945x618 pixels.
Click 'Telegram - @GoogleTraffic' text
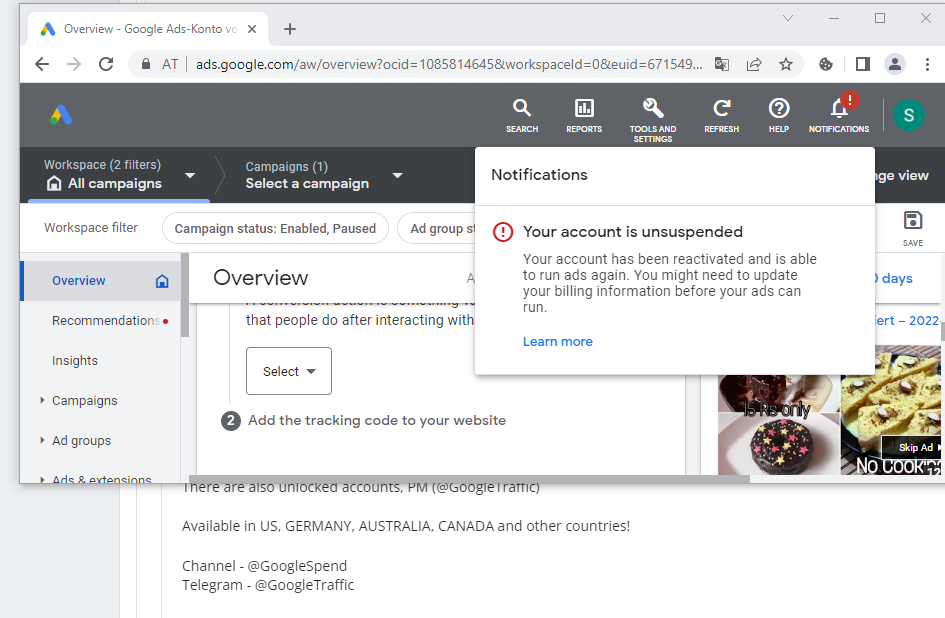(x=268, y=585)
